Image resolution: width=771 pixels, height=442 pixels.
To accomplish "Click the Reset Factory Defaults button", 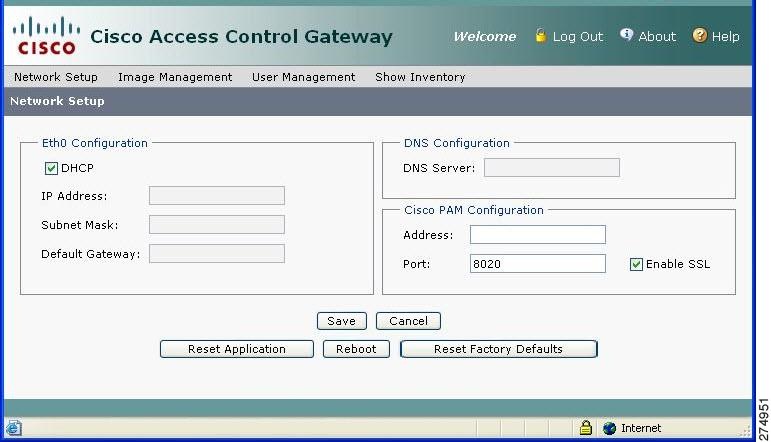I will point(499,349).
